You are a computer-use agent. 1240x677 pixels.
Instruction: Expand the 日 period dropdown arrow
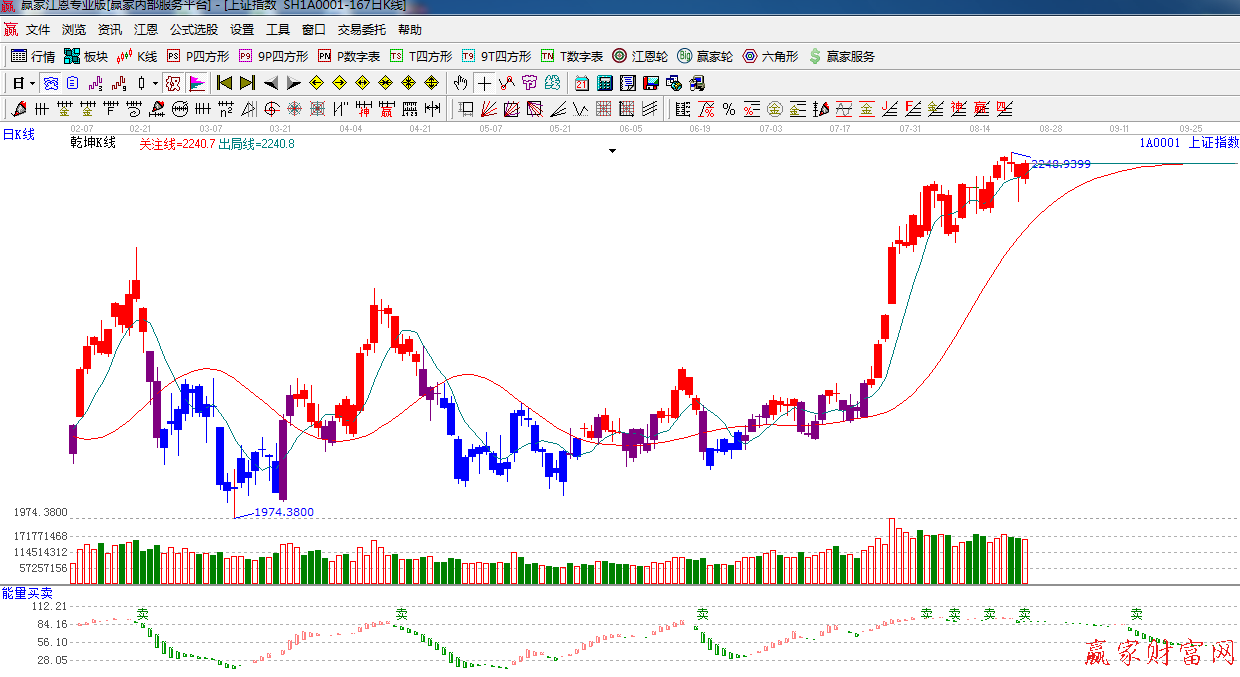tap(32, 83)
